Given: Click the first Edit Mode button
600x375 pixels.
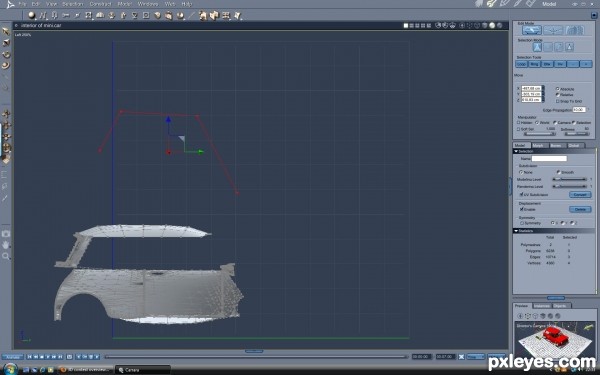Looking at the screenshot, I should click(532, 30).
